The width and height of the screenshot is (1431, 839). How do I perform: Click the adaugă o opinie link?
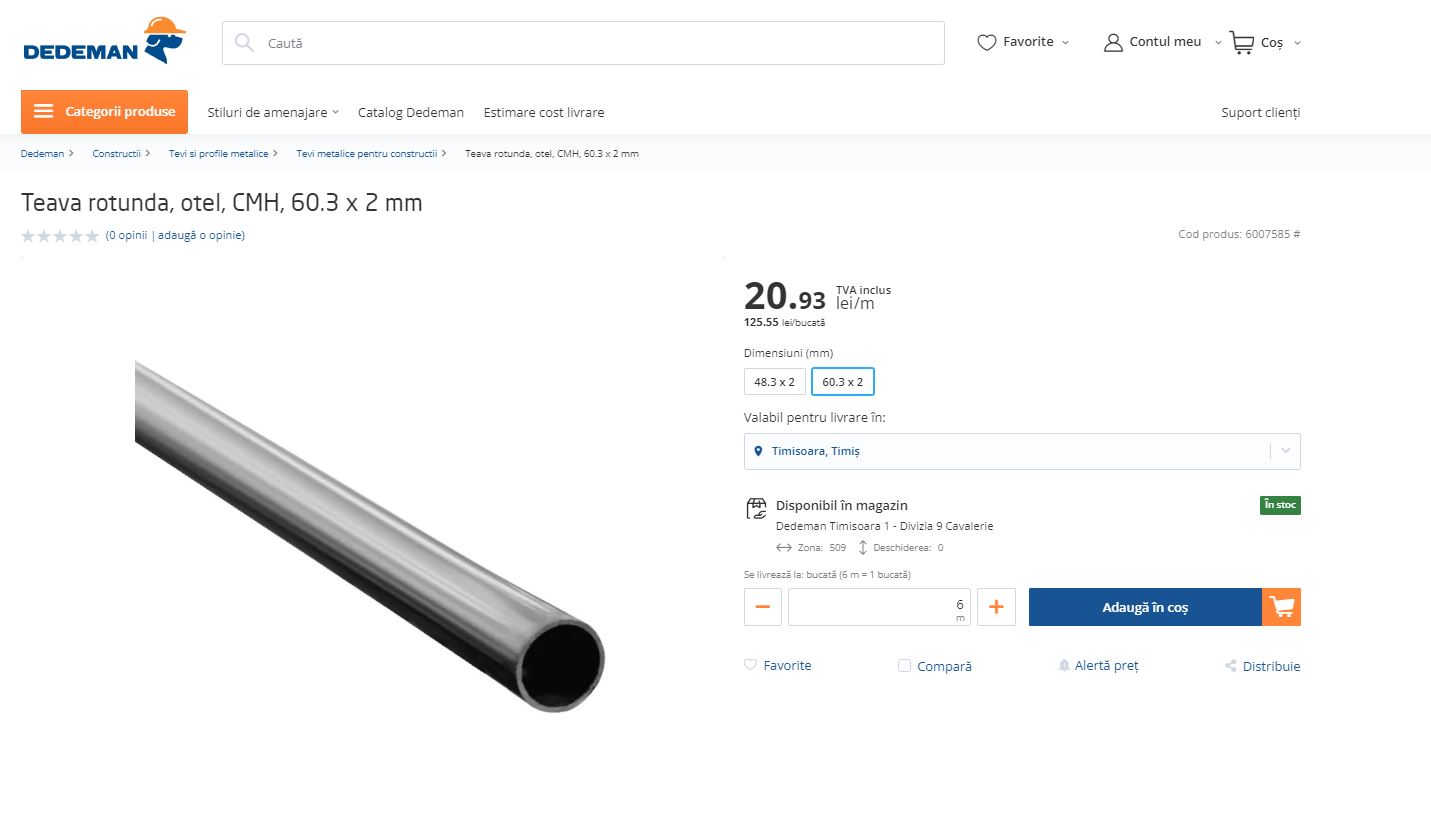pos(201,235)
